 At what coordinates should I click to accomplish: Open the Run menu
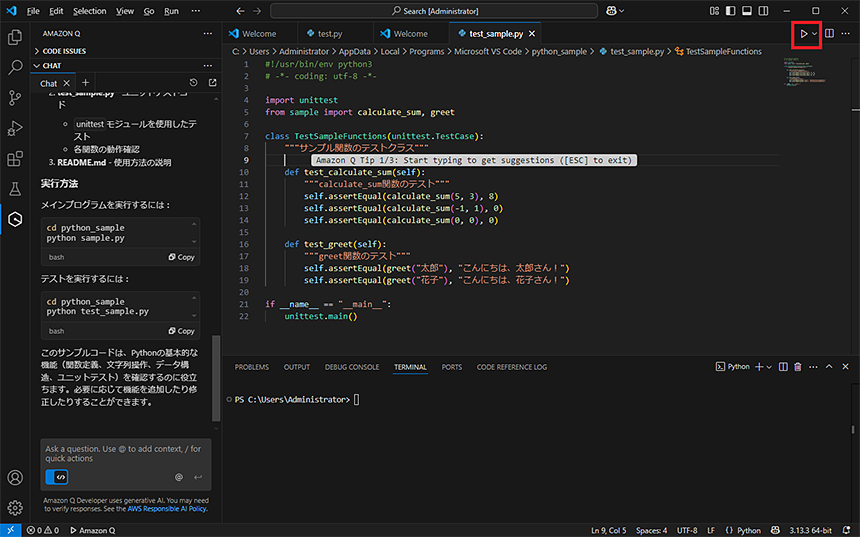171,11
